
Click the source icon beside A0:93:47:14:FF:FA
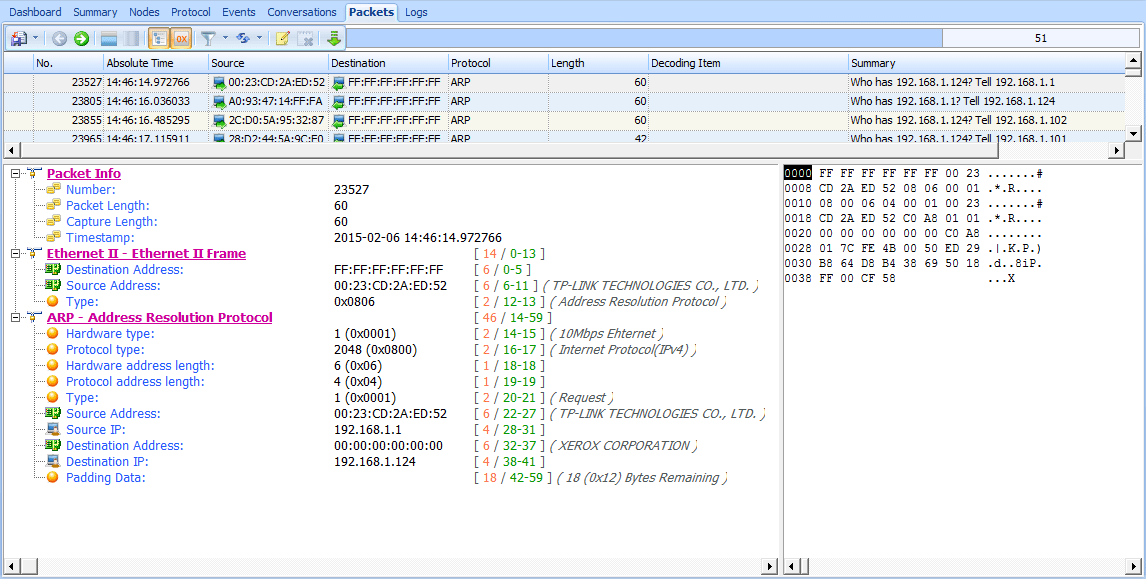(x=219, y=102)
